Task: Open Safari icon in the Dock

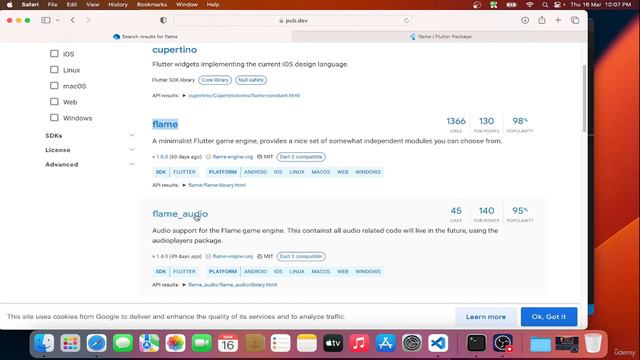Action: point(96,343)
